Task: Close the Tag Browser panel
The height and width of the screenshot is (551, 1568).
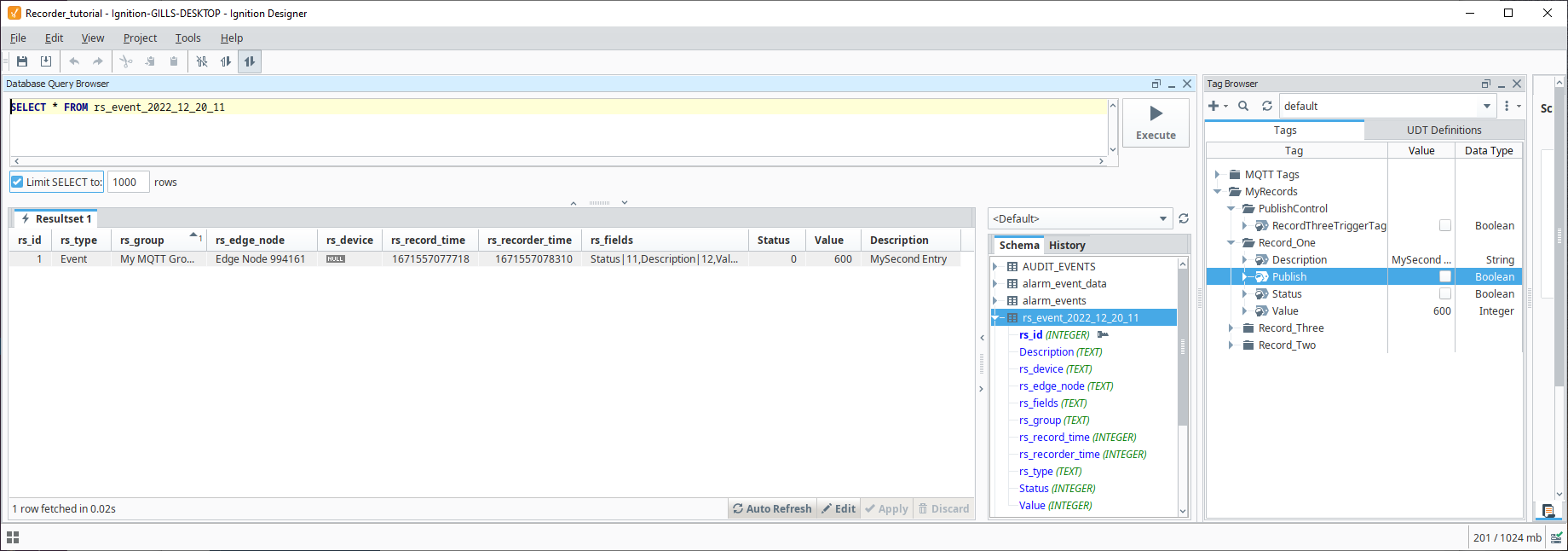Action: (1517, 84)
